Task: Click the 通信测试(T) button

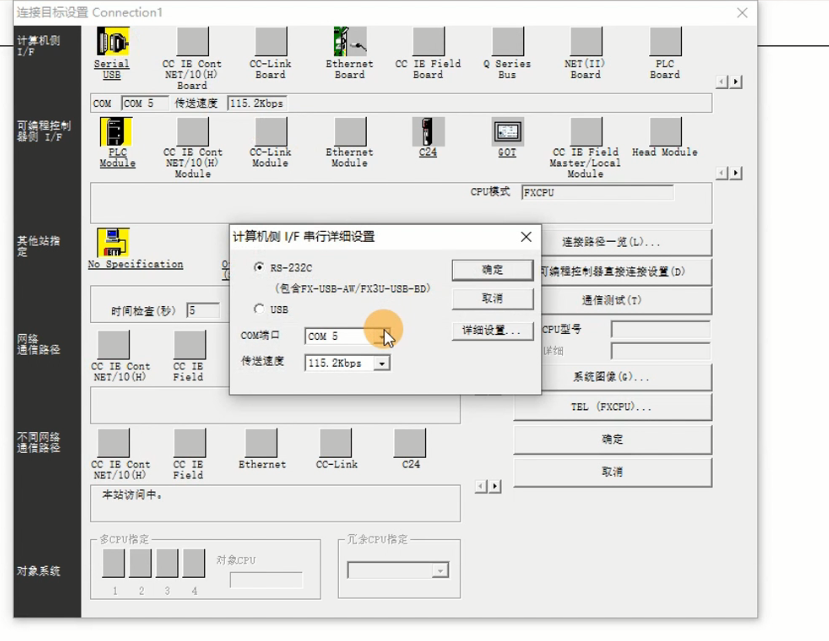Action: [612, 300]
